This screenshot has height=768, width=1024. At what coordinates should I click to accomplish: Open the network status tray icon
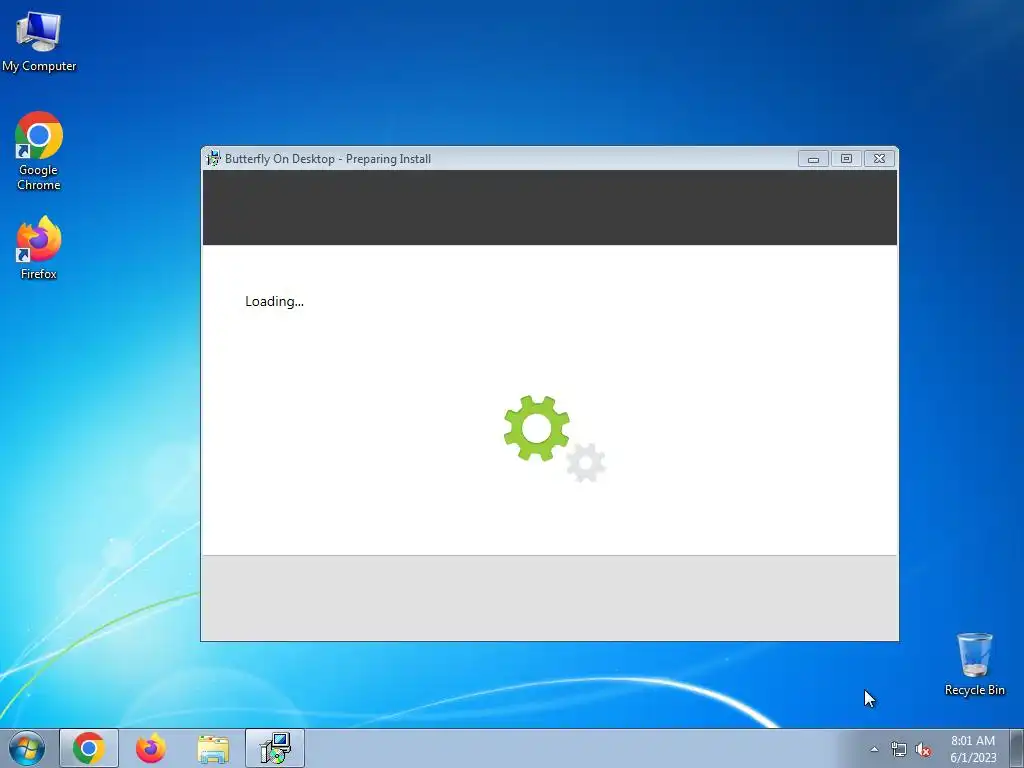[x=899, y=750]
